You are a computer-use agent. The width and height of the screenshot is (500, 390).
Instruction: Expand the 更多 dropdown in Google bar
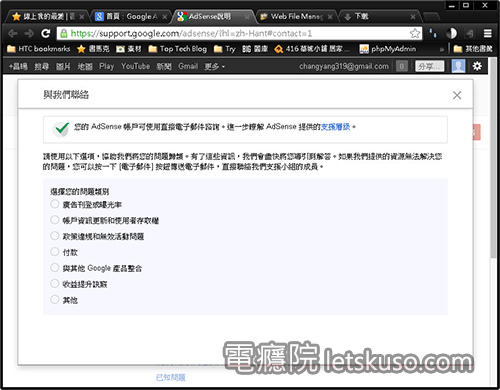click(x=214, y=66)
